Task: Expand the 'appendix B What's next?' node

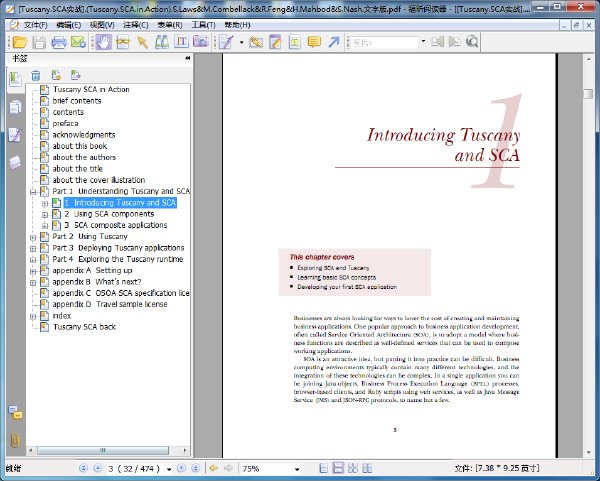Action: 33,282
